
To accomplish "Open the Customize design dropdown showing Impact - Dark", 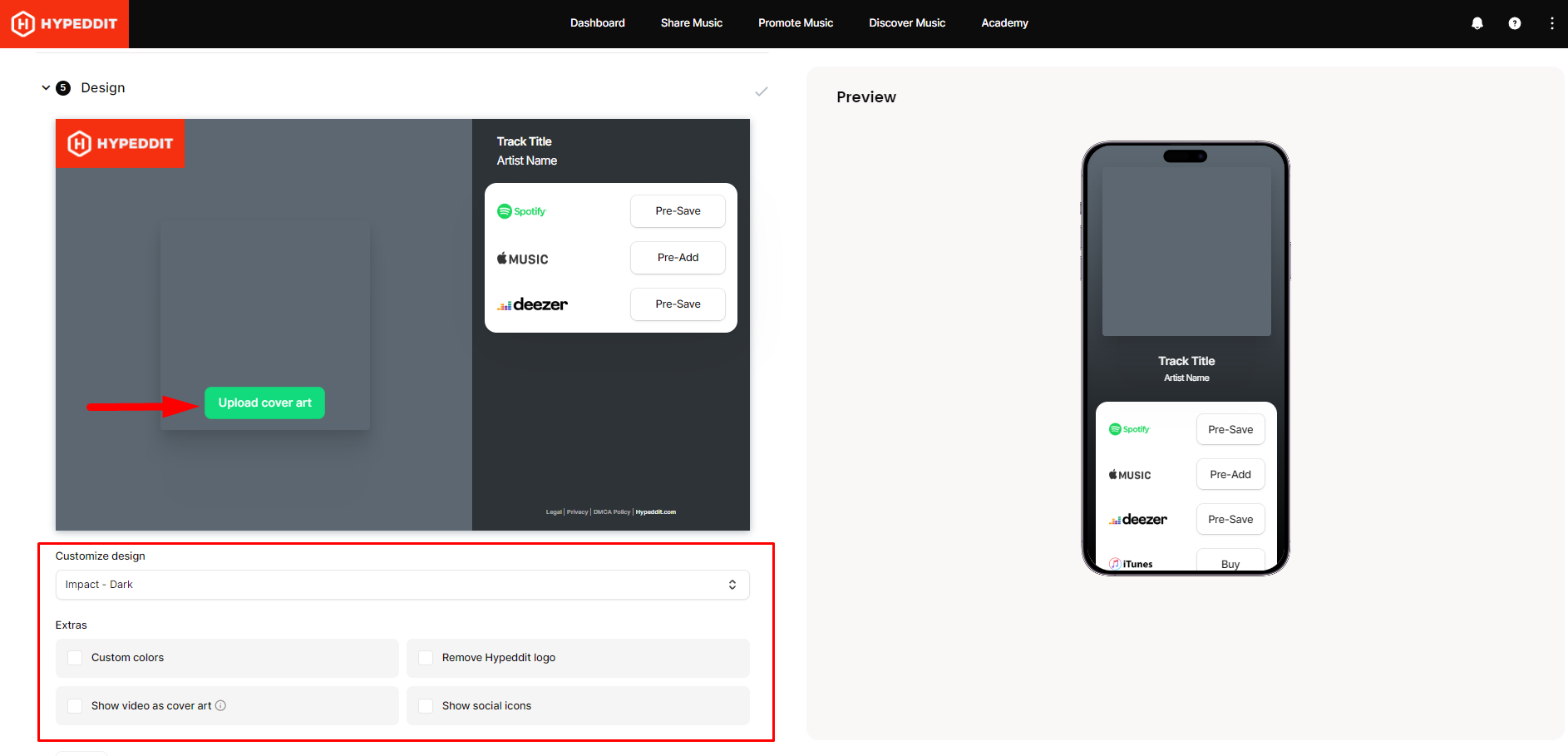I will (402, 585).
